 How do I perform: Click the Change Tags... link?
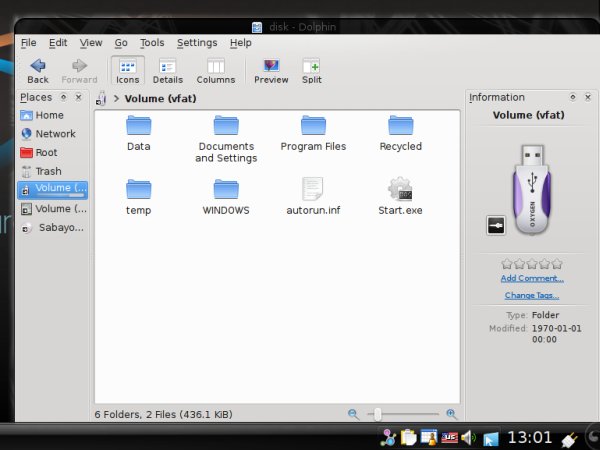pos(532,295)
